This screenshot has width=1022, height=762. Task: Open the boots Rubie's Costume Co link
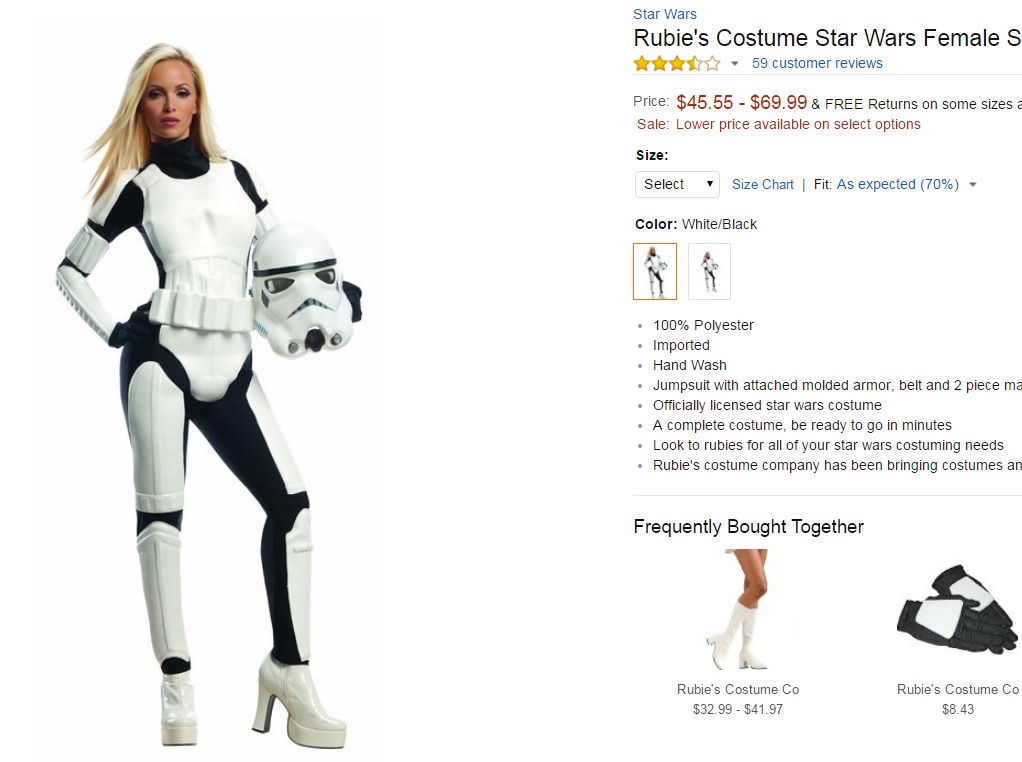click(x=738, y=689)
